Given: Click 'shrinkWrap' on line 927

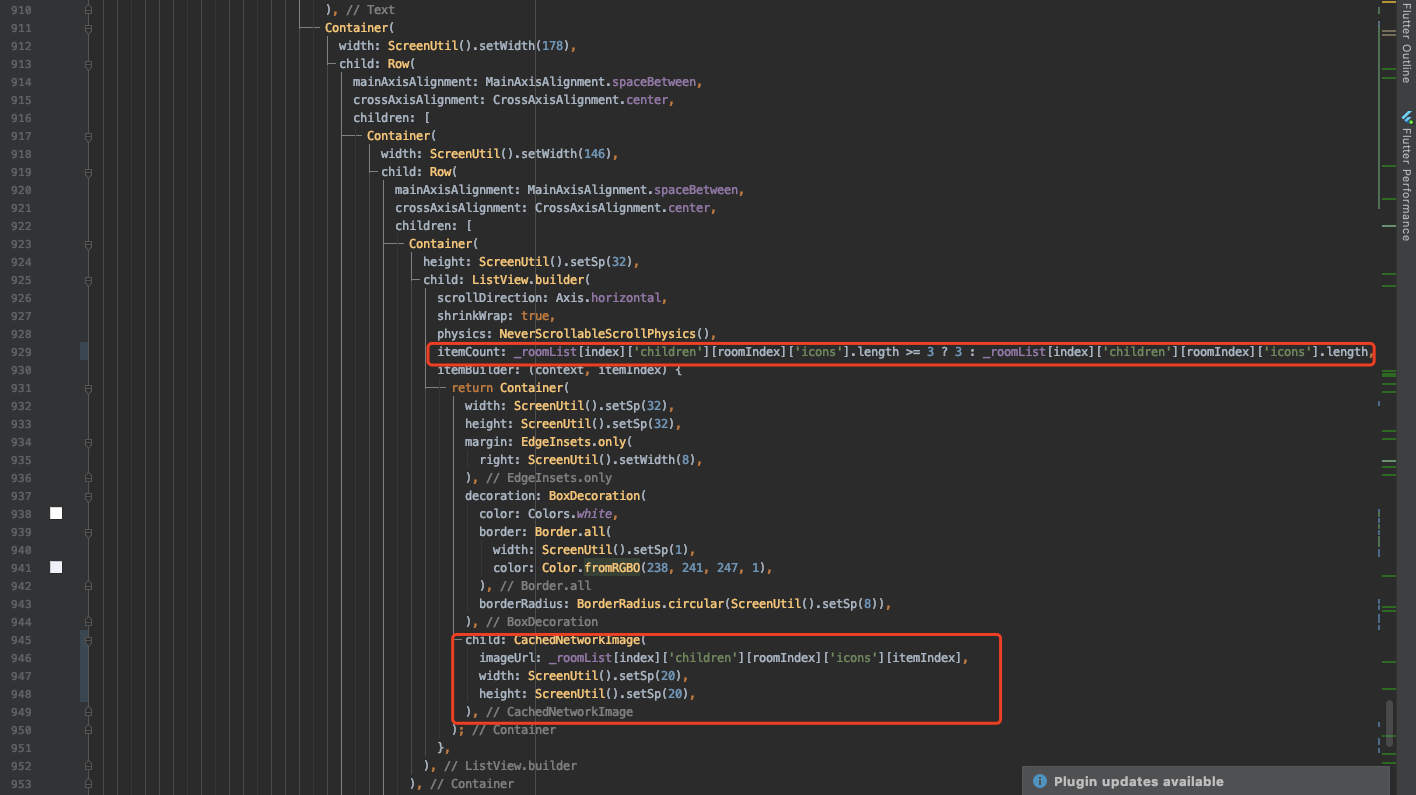Looking at the screenshot, I should 472,316.
